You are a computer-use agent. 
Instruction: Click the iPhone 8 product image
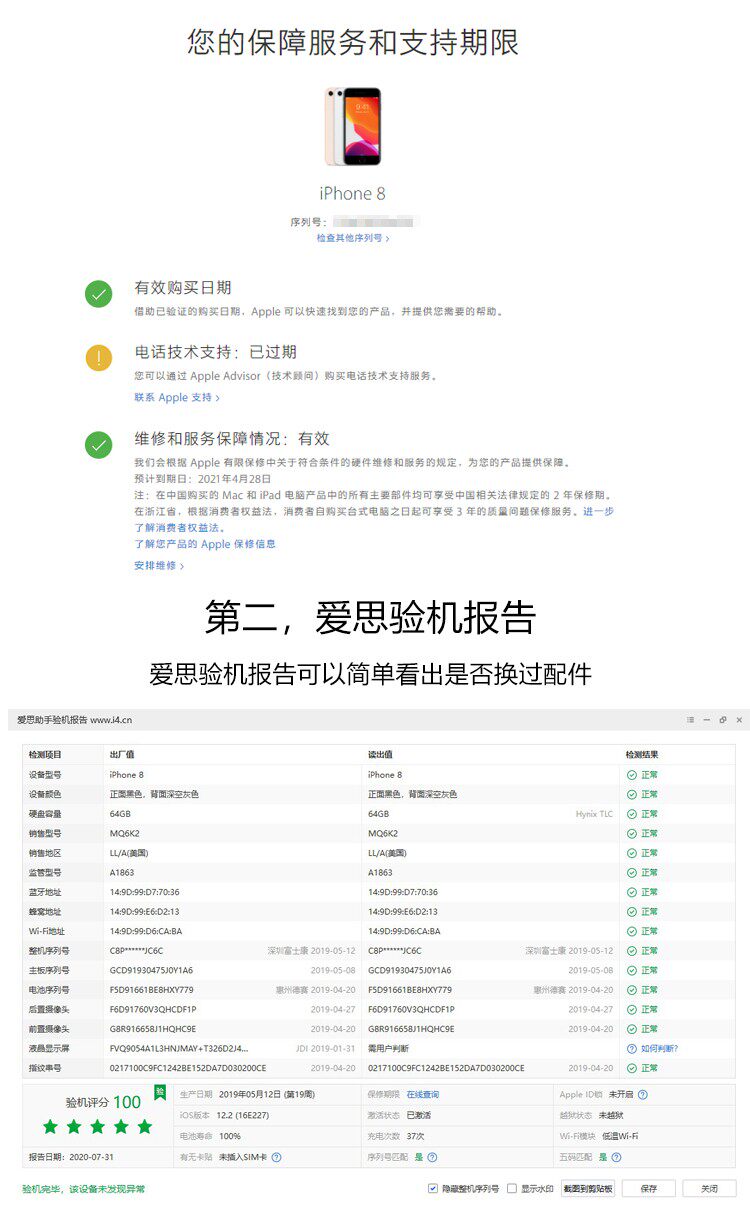(x=352, y=127)
